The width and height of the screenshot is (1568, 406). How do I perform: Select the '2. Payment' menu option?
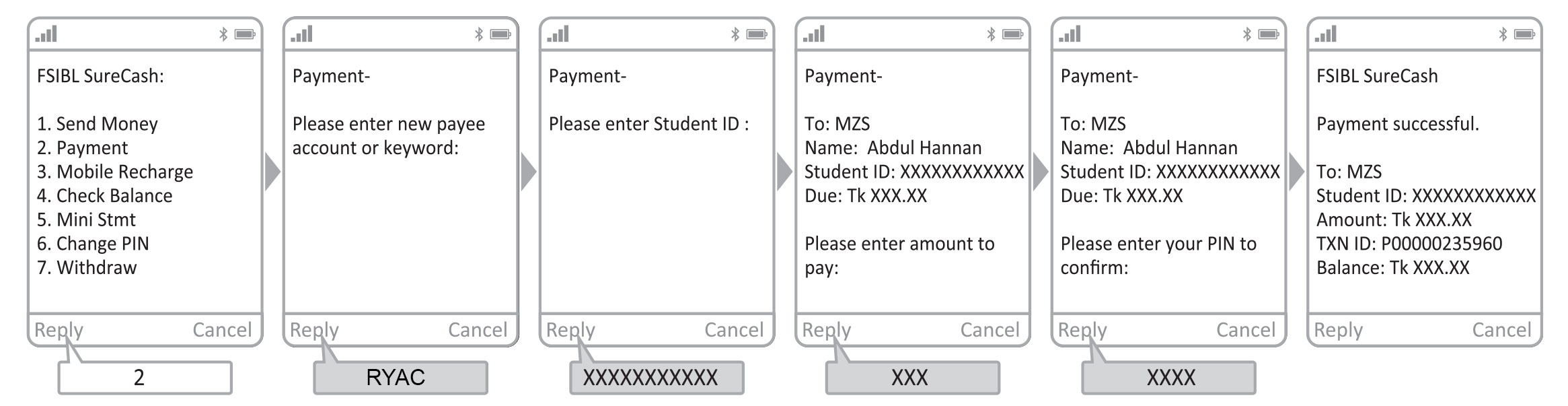click(83, 147)
